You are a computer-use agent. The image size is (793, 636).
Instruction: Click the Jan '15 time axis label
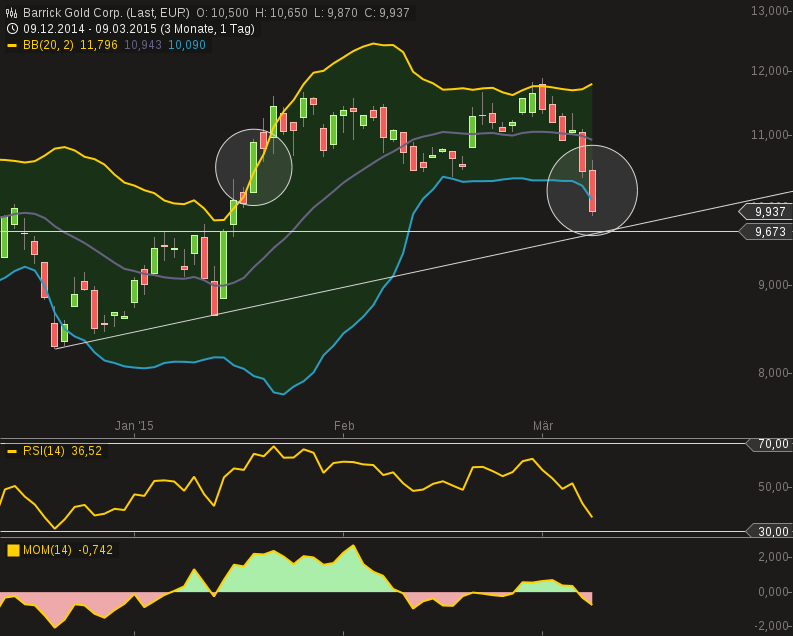[x=134, y=426]
